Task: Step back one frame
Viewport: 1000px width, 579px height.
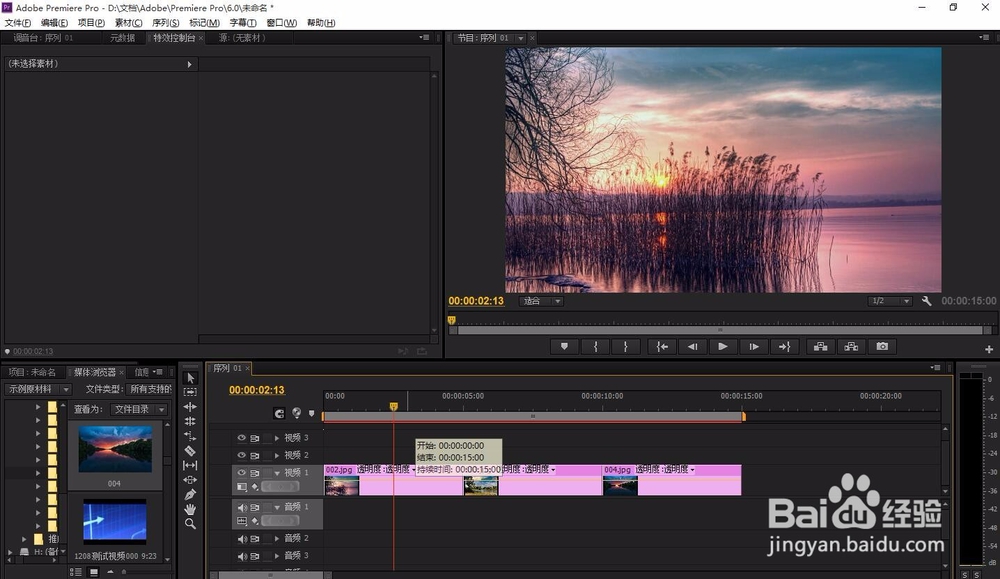Action: [692, 346]
